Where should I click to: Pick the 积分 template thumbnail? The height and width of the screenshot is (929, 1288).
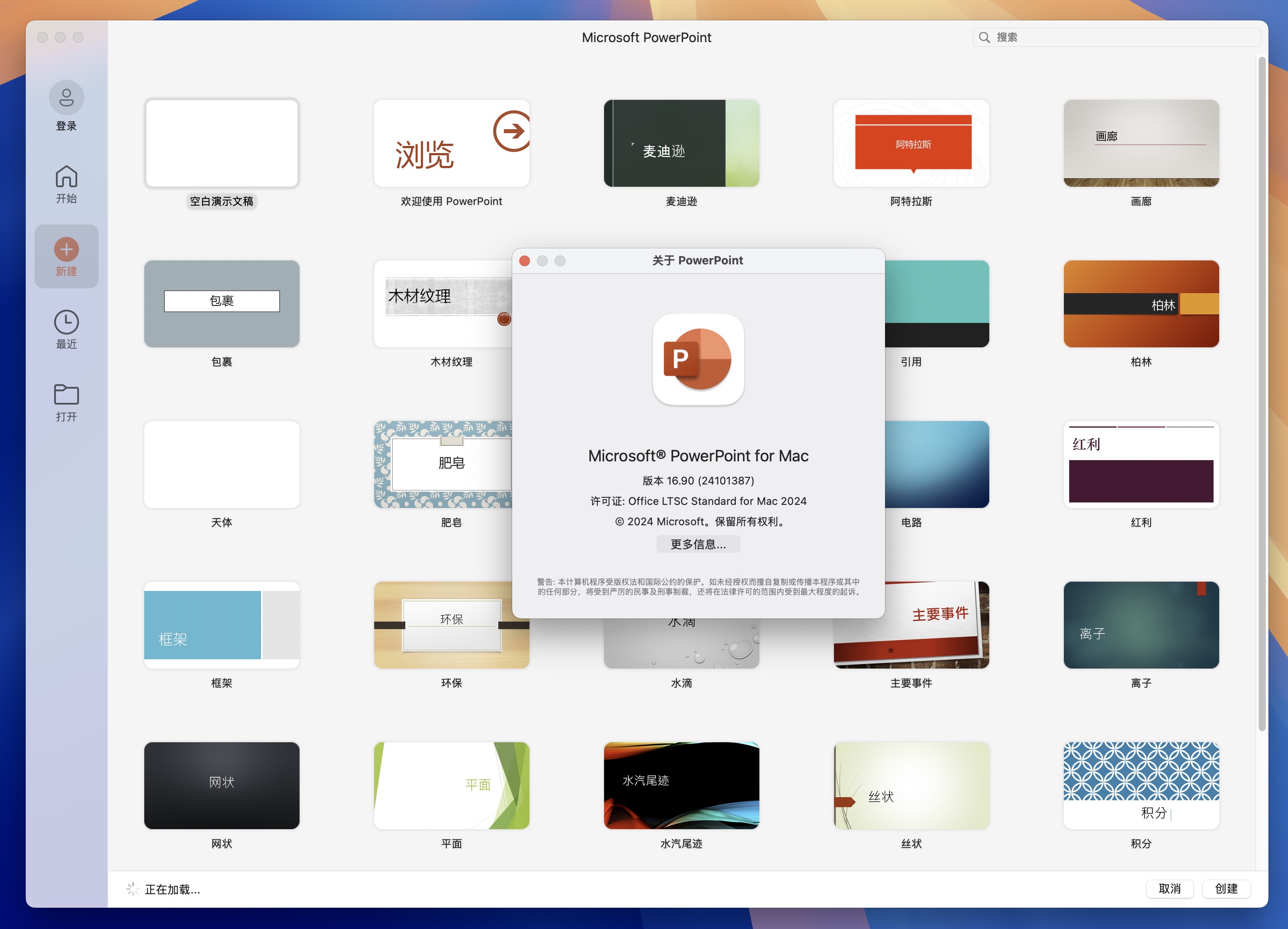coord(1141,785)
